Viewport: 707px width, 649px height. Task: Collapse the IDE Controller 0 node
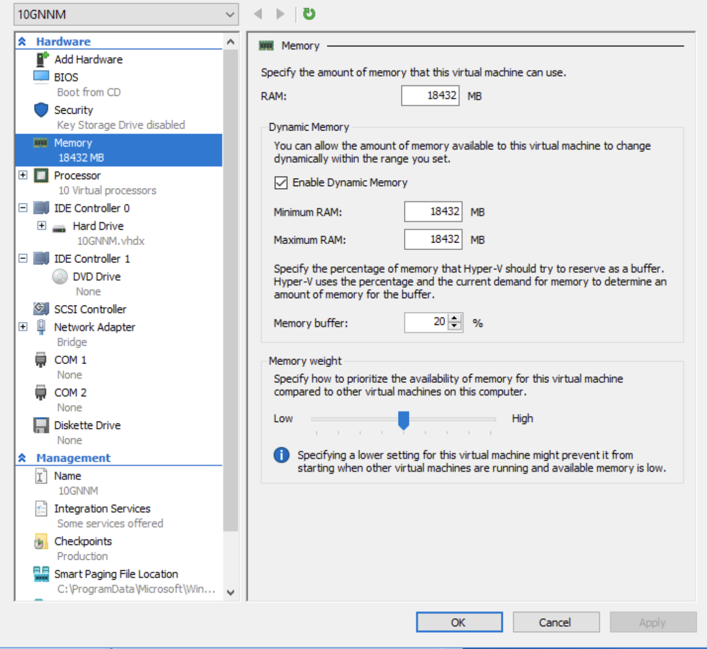tap(23, 208)
